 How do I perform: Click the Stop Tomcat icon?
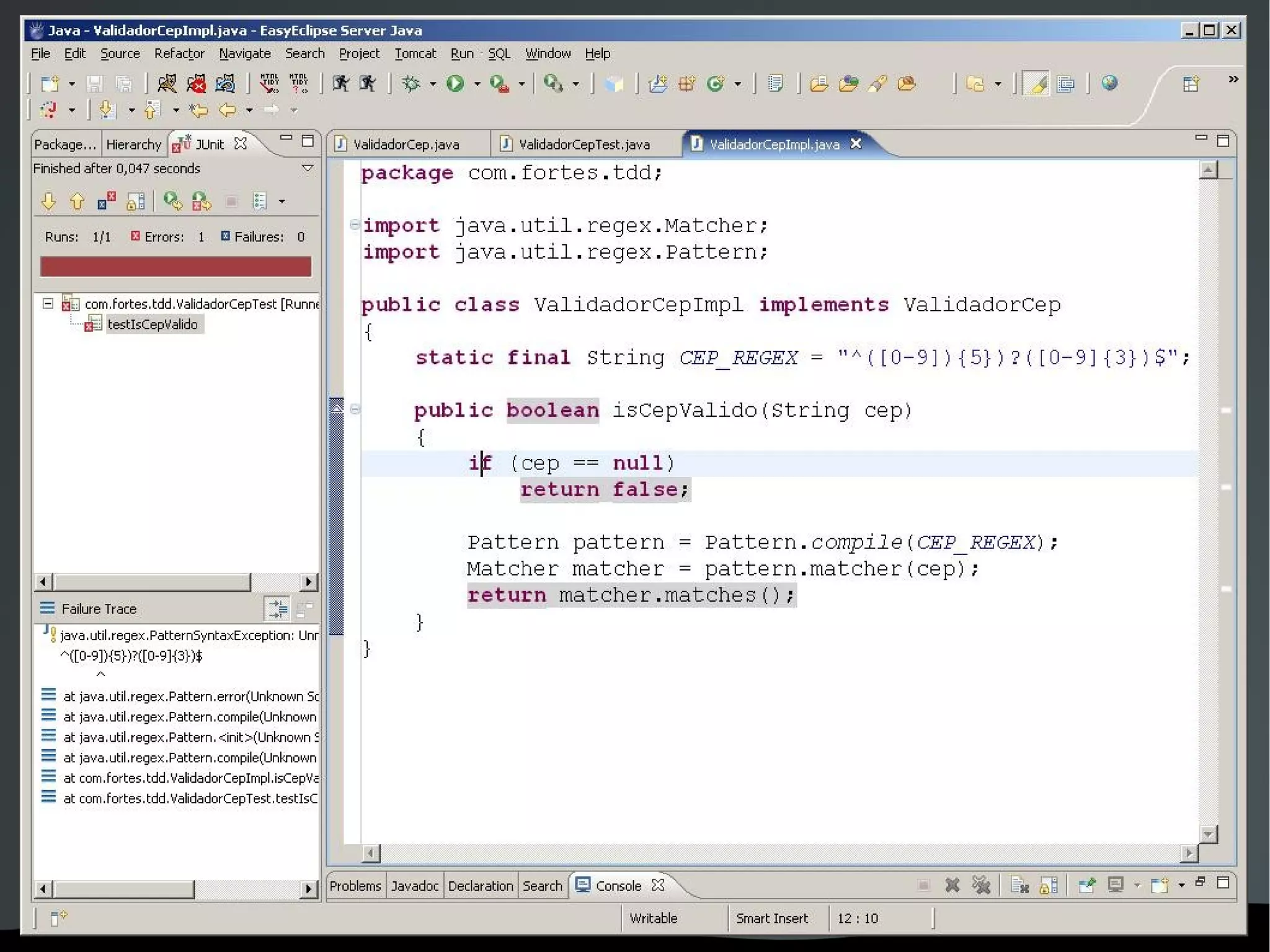(x=196, y=84)
